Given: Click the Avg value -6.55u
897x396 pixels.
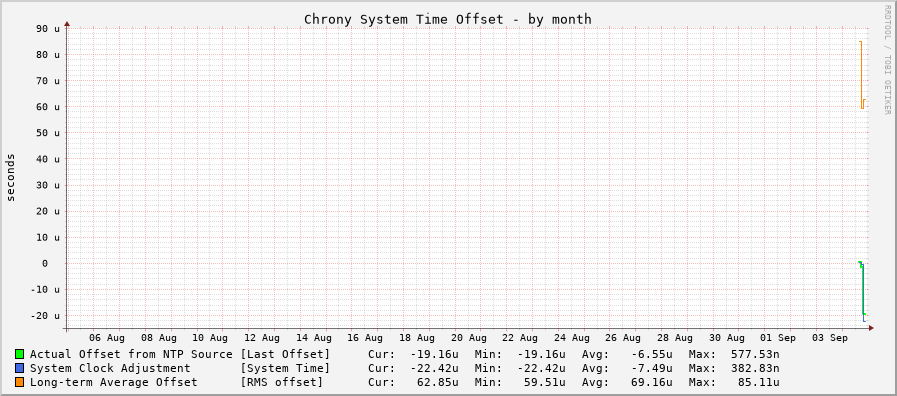Looking at the screenshot, I should click(652, 354).
